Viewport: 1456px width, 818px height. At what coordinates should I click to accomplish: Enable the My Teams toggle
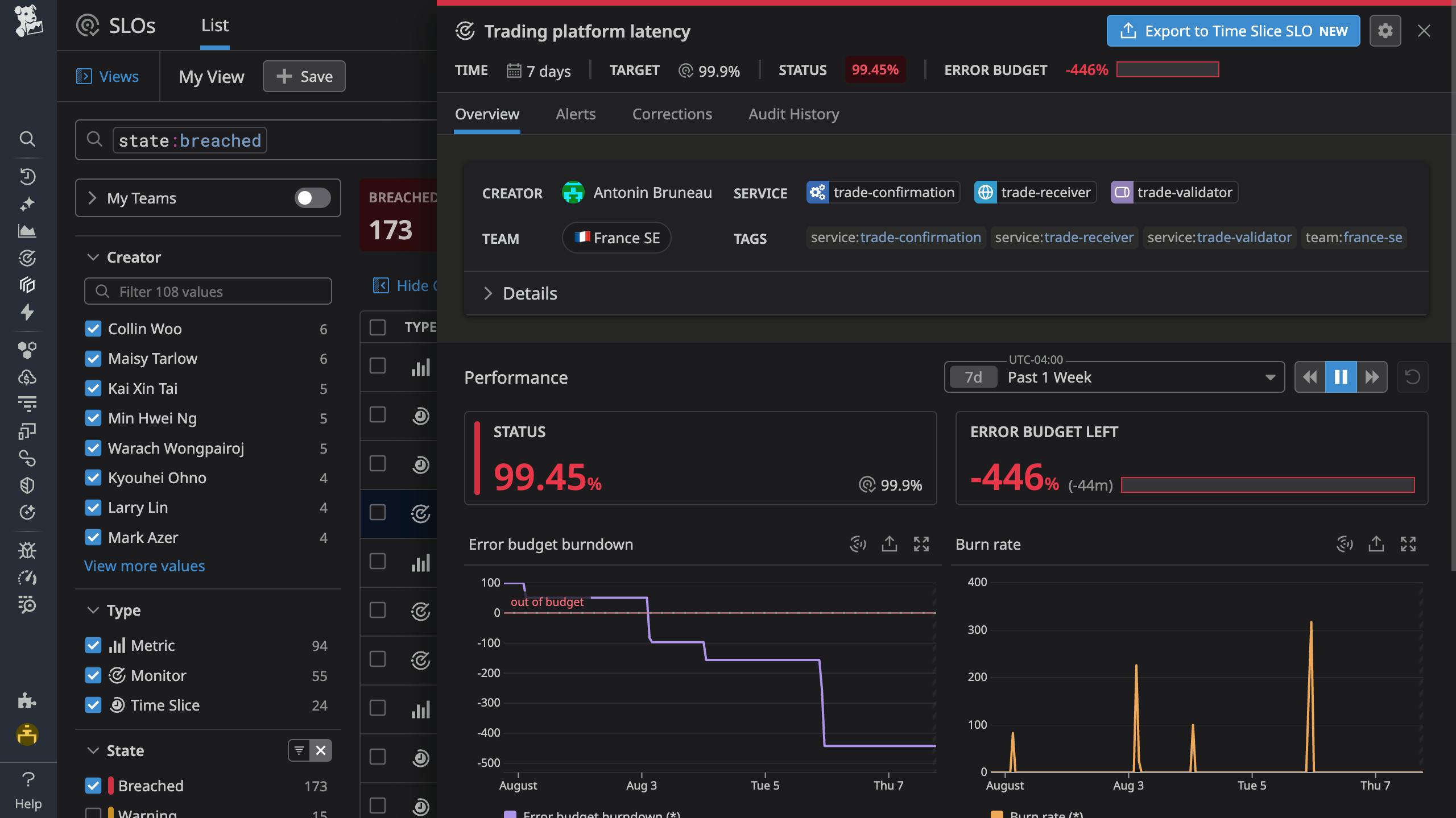pos(312,198)
